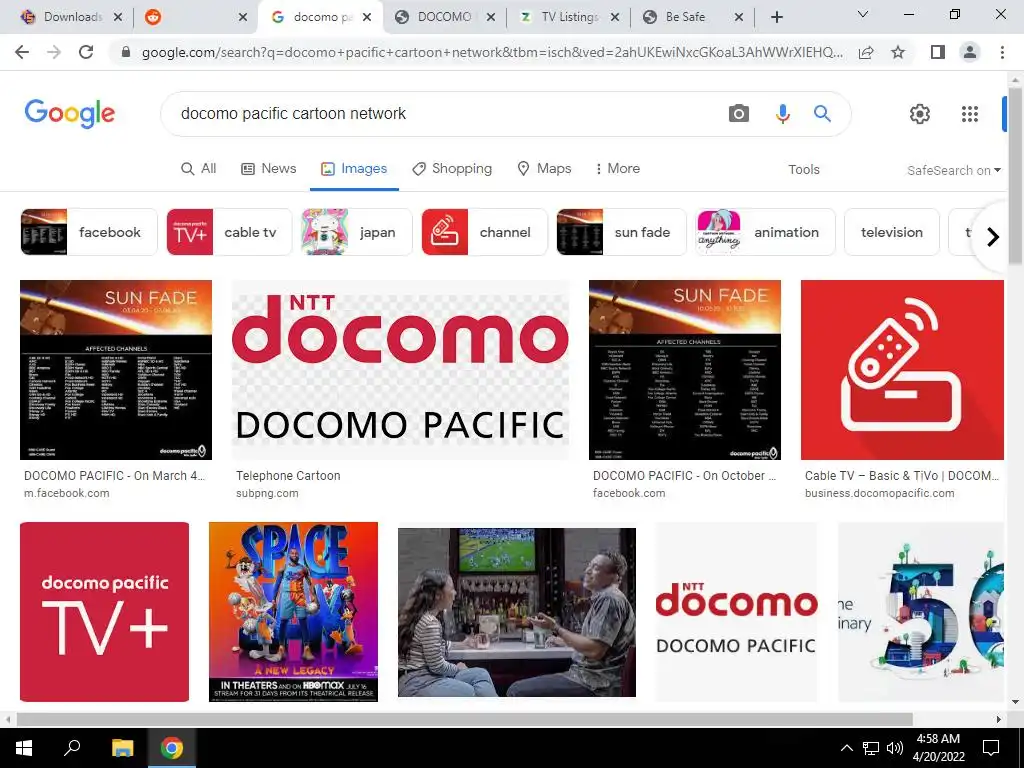This screenshot has width=1024, height=768.
Task: Open the Windows Start menu
Action: [24, 747]
